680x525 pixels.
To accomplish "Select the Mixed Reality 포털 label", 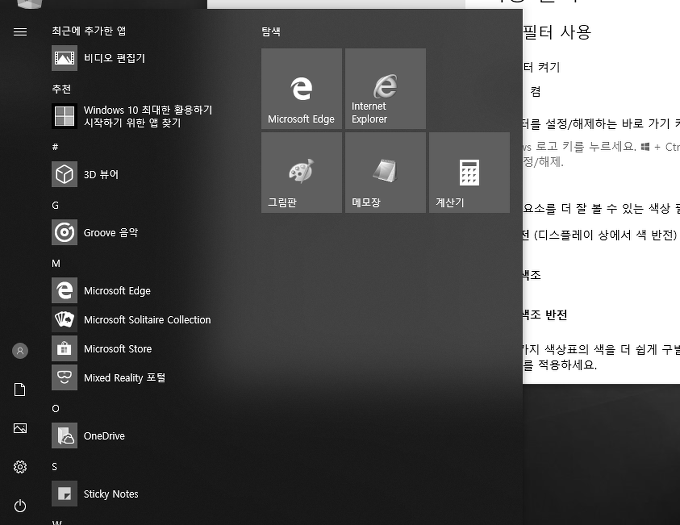I will pos(125,378).
